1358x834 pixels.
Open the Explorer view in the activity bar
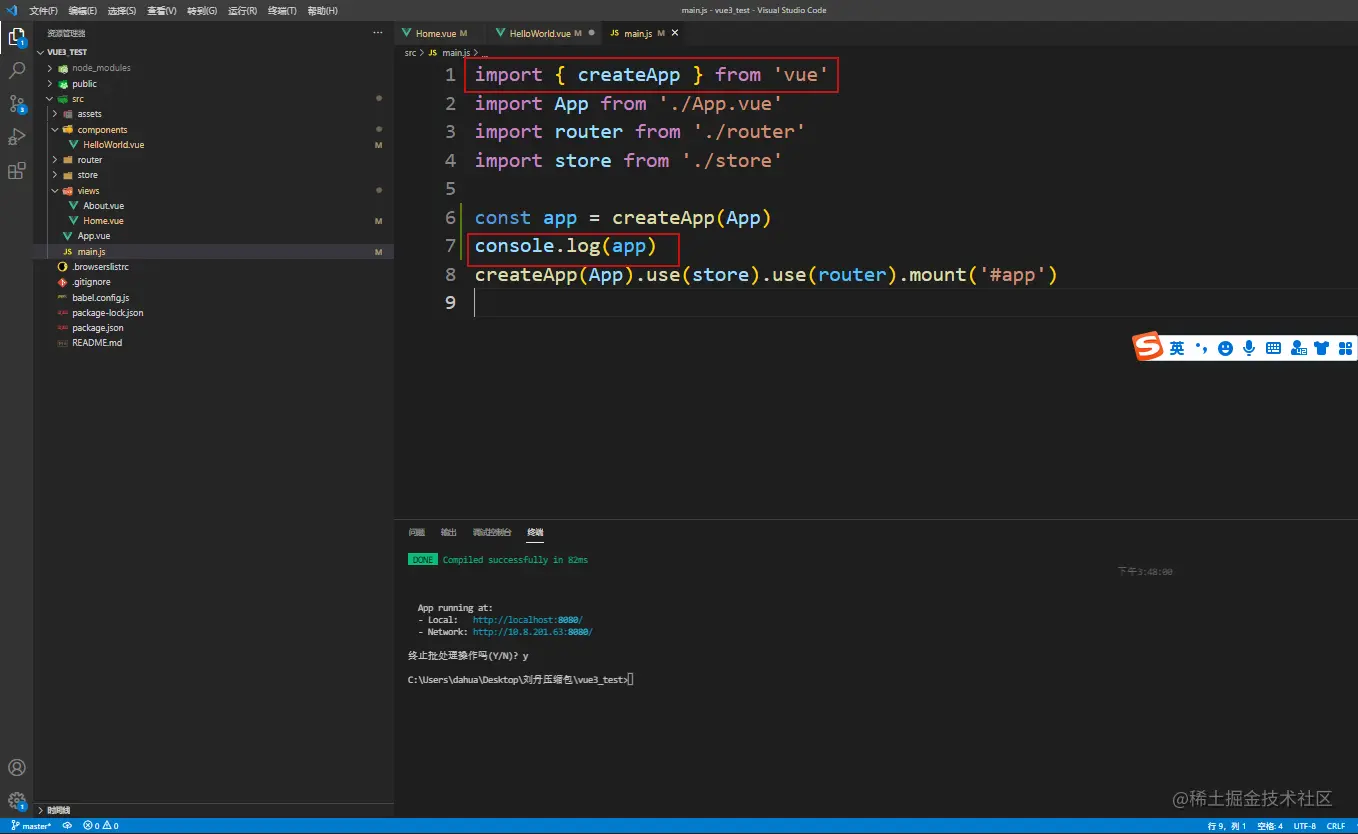(x=16, y=38)
